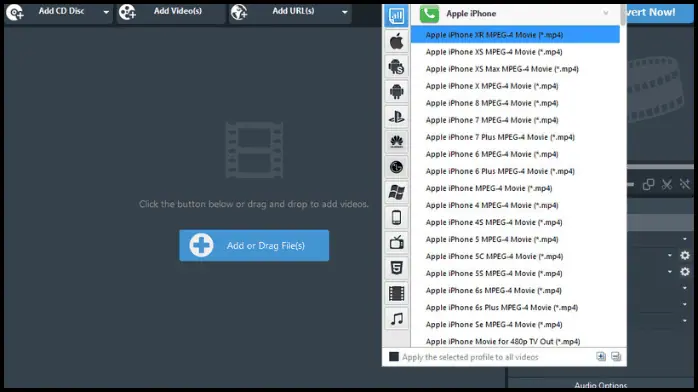Open dropdown arrow beside lower gear icon
The image size is (698, 392).
pyautogui.click(x=670, y=272)
